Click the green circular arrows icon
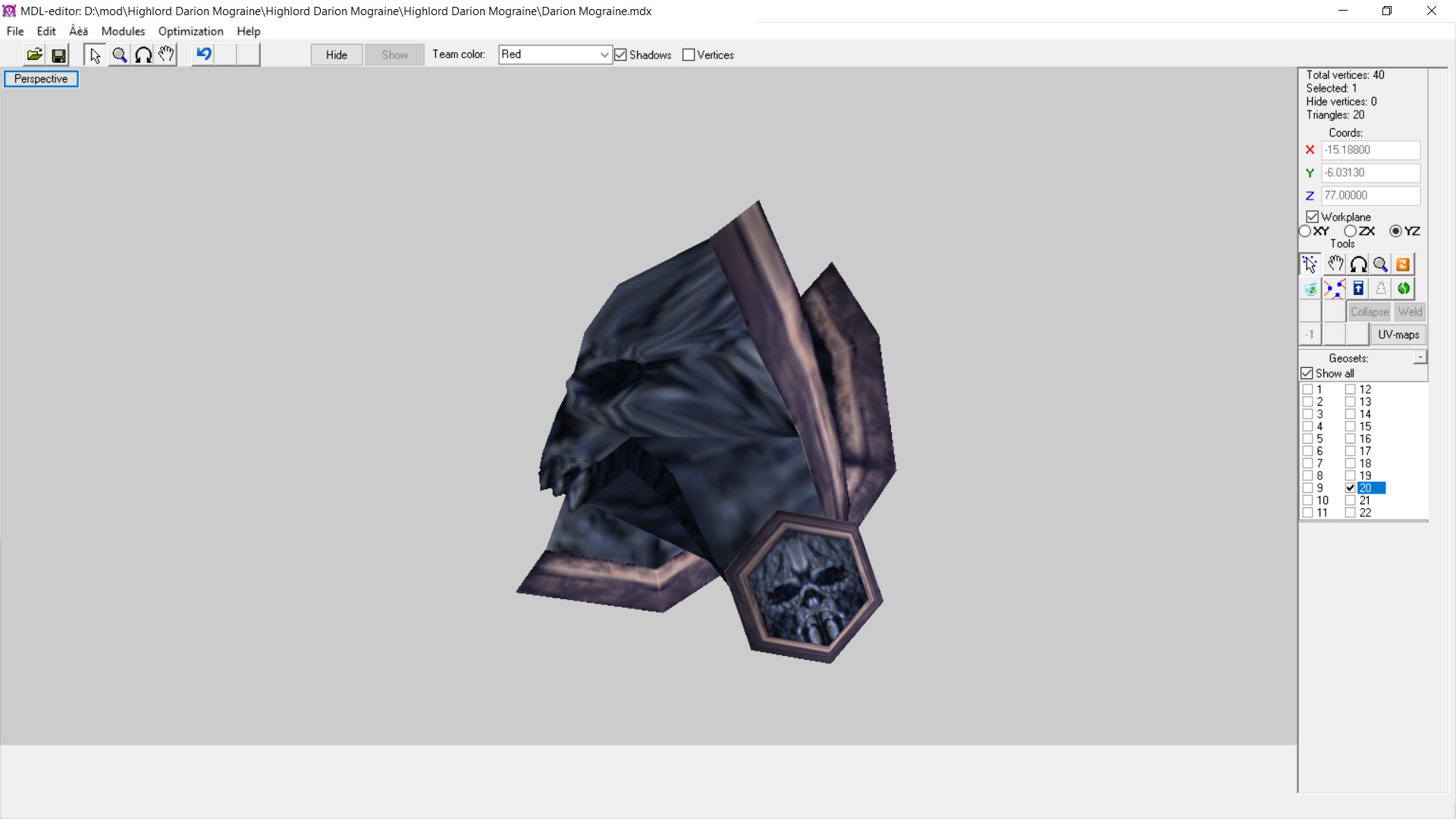Screen dimensions: 1456x819 [1404, 288]
